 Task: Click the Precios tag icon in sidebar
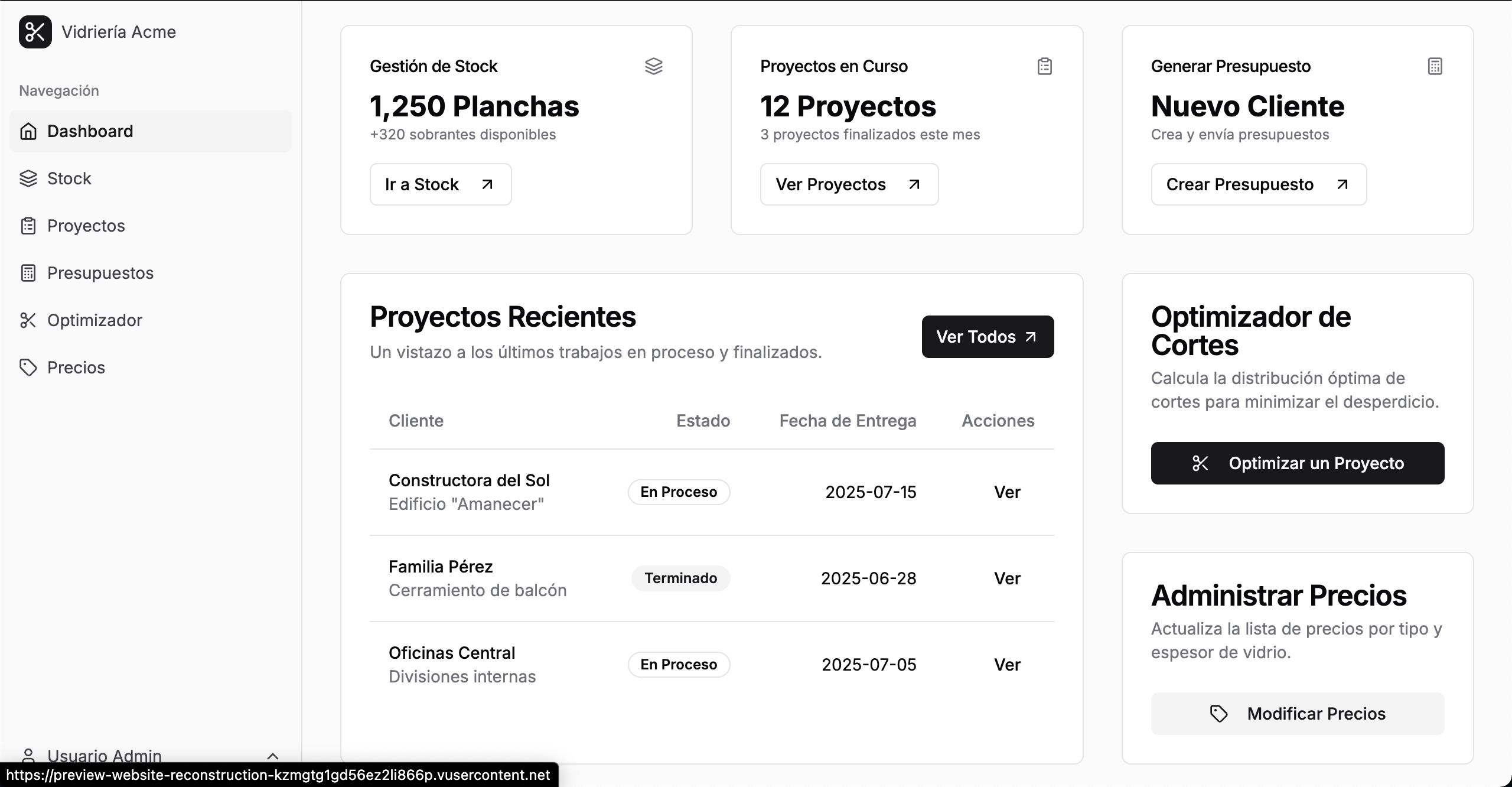coord(29,368)
